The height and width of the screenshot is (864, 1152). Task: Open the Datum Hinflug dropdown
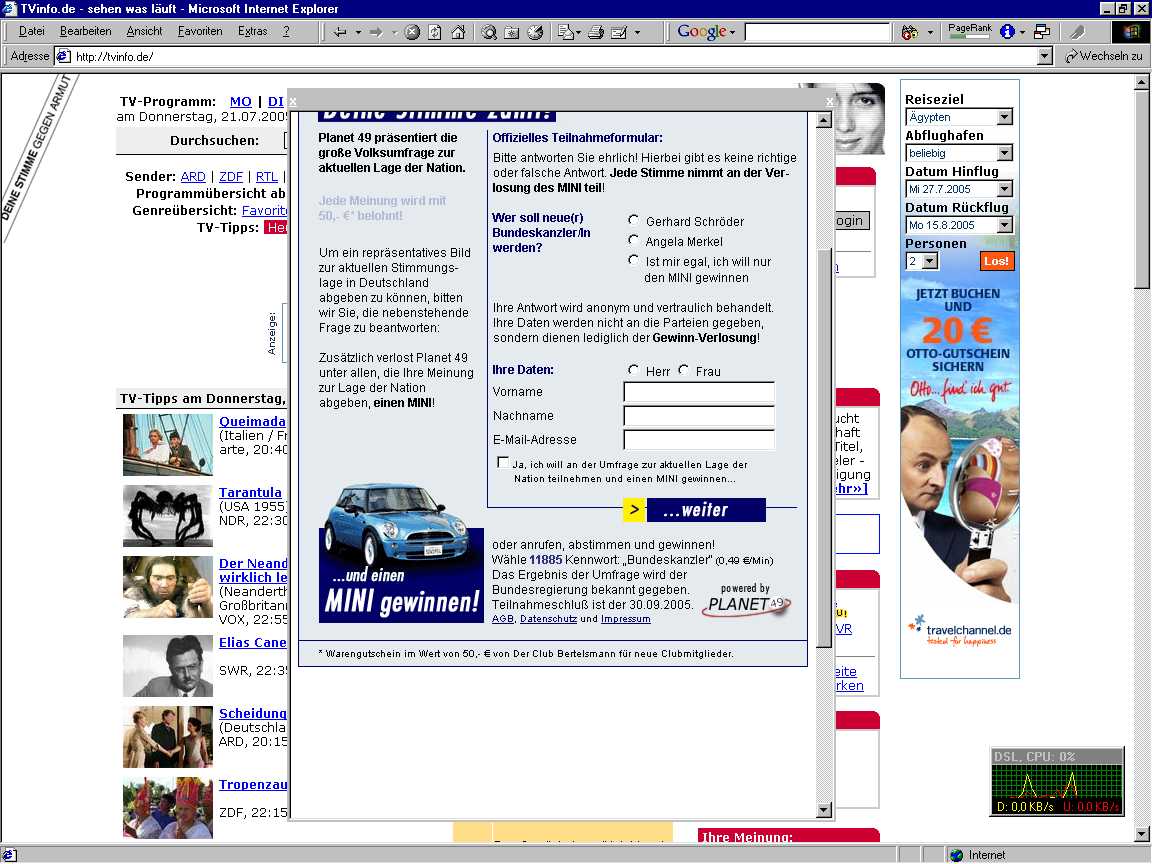(x=1004, y=189)
